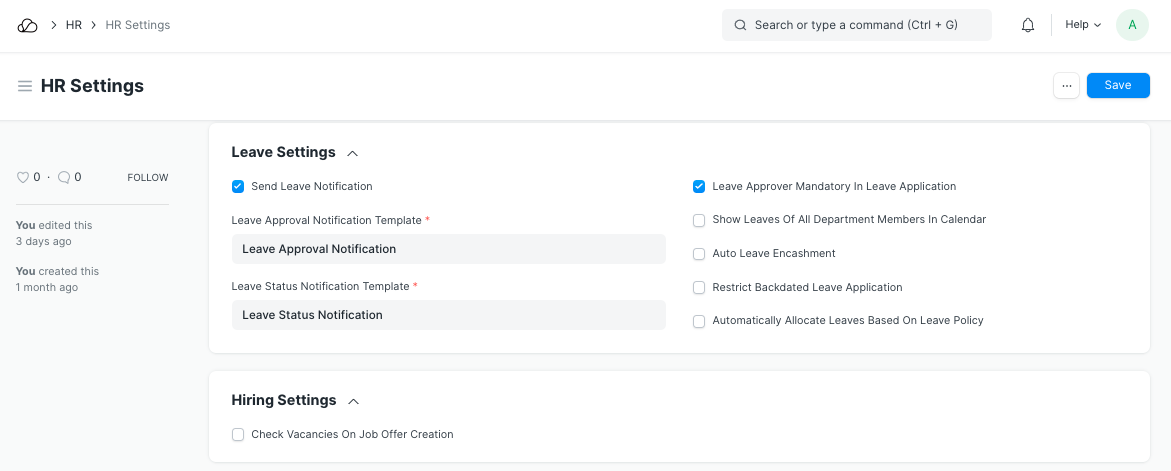Check Vacancies On Job Offer Creation checkbox
1171x471 pixels.
pyautogui.click(x=238, y=435)
